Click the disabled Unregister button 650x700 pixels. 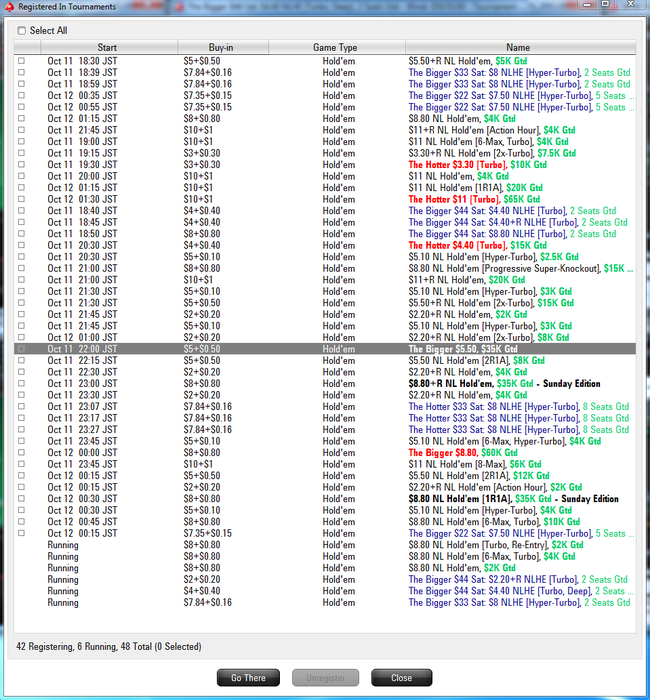point(325,678)
